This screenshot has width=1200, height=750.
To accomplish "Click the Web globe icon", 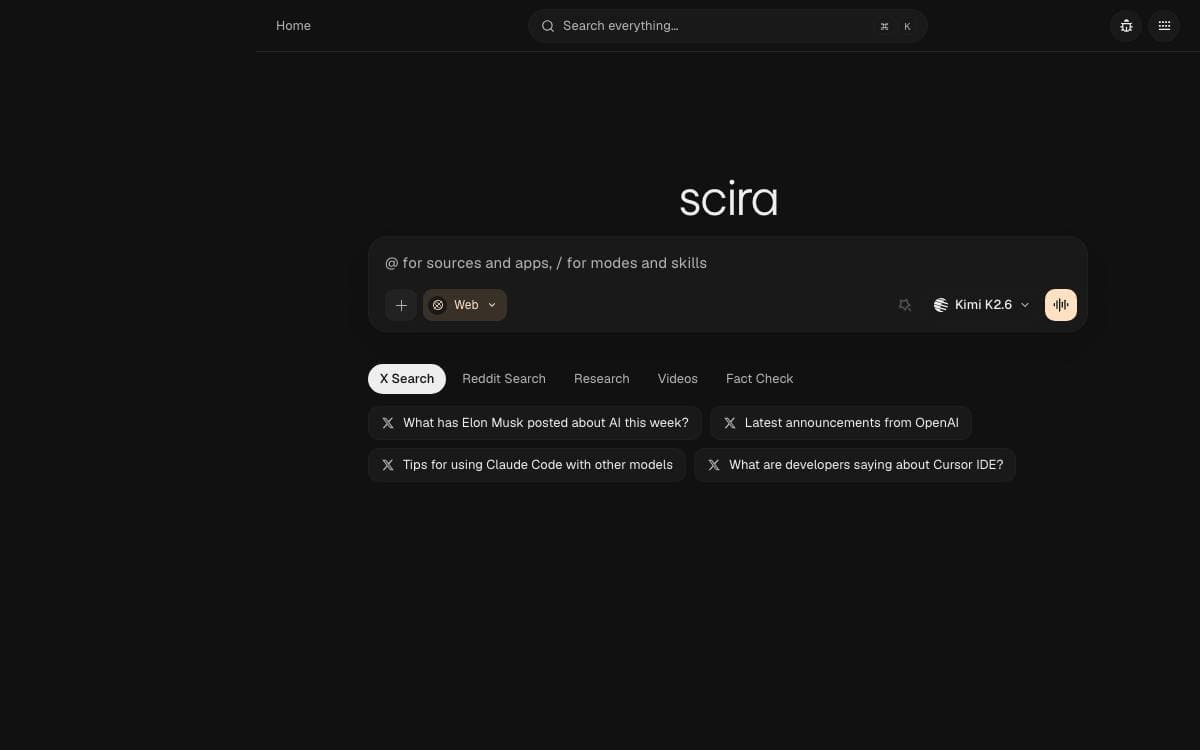I will pos(438,305).
